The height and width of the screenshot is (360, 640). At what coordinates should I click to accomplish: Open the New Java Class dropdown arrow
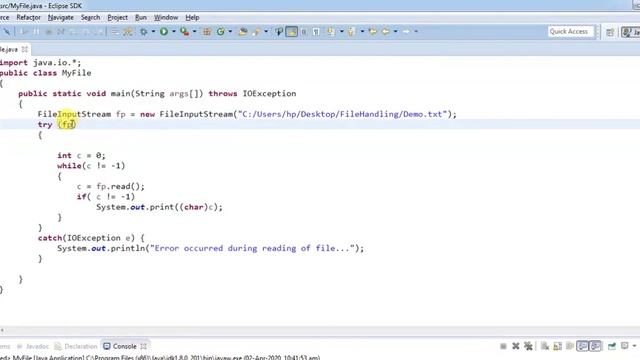(231, 31)
